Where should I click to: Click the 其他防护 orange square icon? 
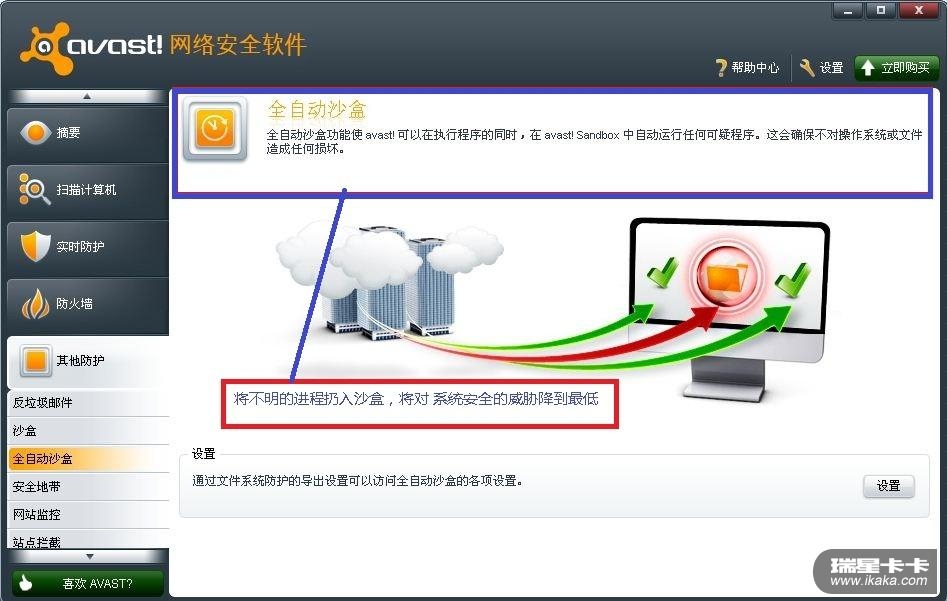coord(35,361)
